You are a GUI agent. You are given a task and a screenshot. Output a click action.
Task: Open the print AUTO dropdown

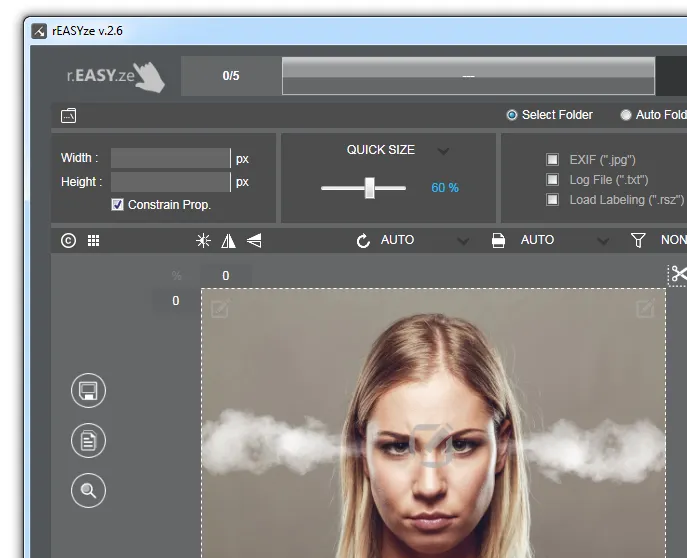coord(602,241)
